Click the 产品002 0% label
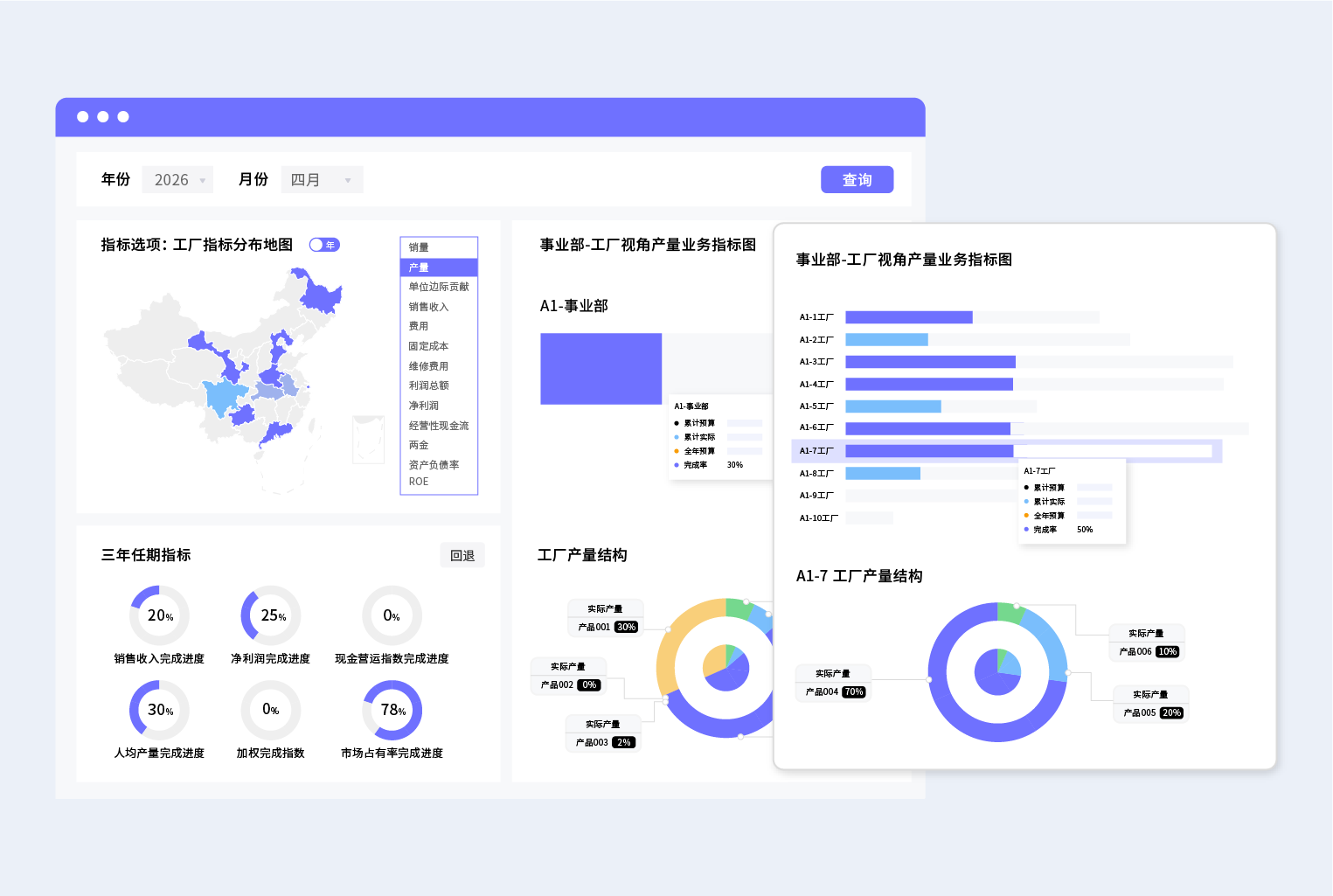The width and height of the screenshot is (1333, 896). (569, 684)
